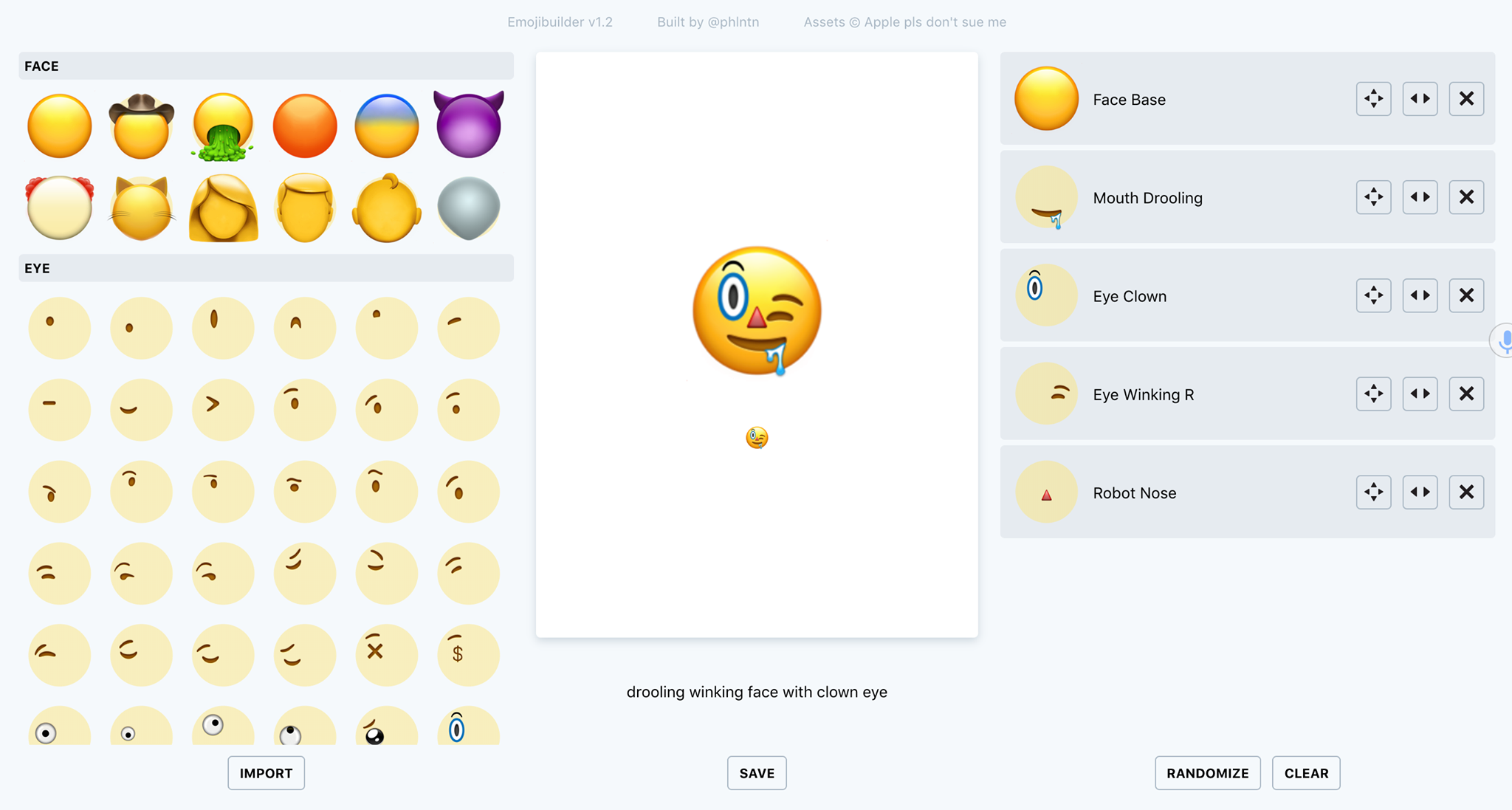Click the move icon for Robot Nose
The width and height of the screenshot is (1512, 810).
1373,492
